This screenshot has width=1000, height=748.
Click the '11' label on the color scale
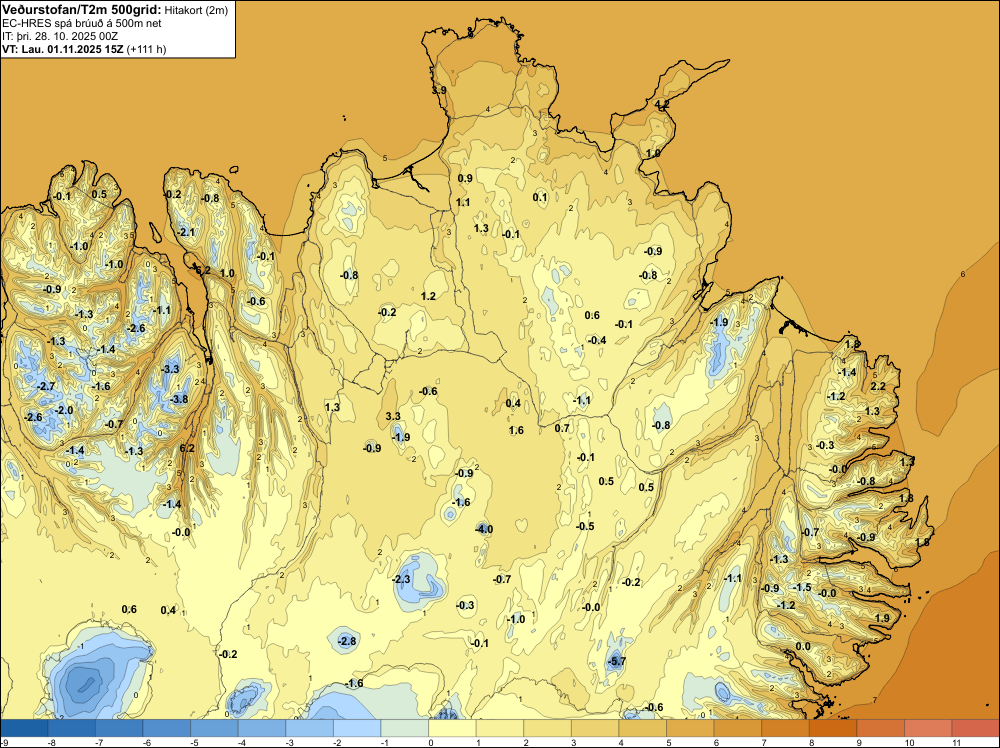(956, 742)
